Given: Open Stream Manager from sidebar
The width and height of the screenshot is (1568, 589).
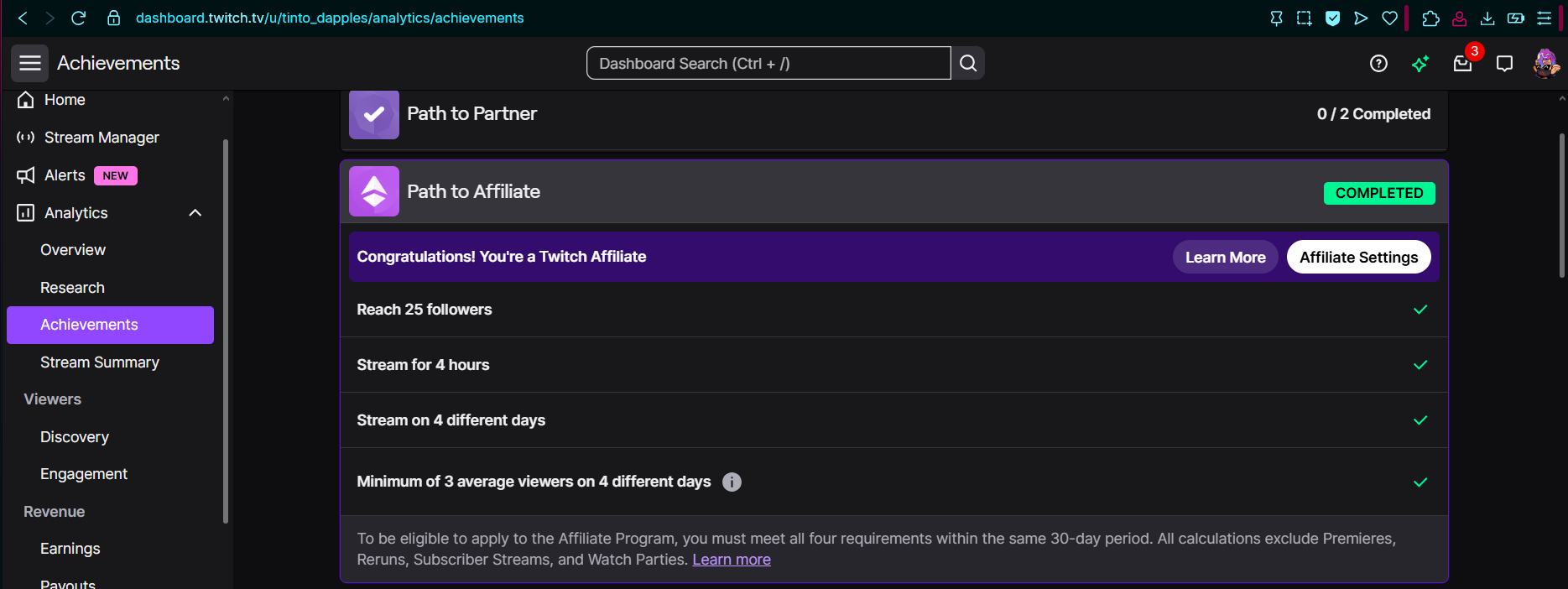Looking at the screenshot, I should point(102,138).
